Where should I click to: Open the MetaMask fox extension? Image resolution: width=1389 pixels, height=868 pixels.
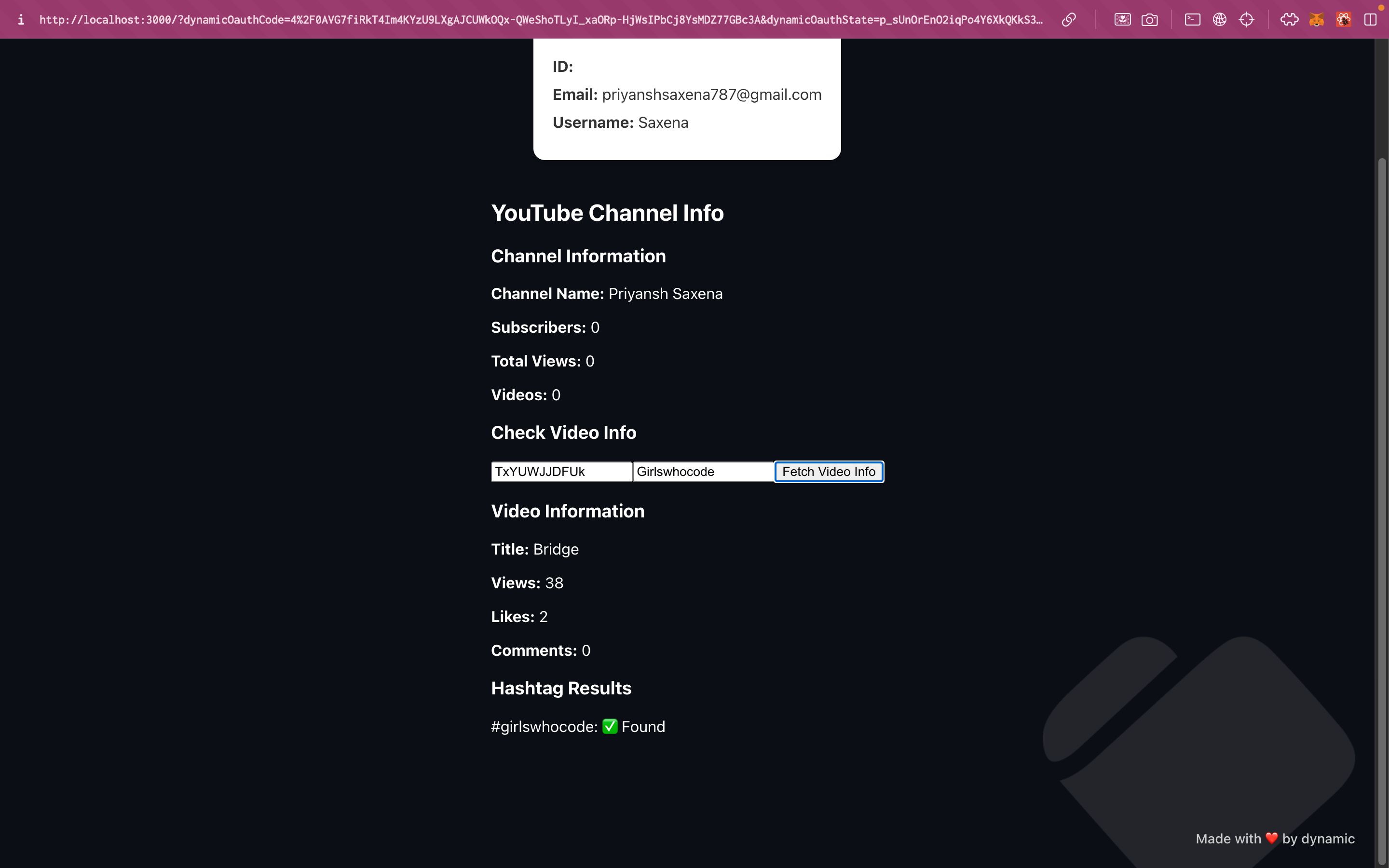pos(1316,19)
